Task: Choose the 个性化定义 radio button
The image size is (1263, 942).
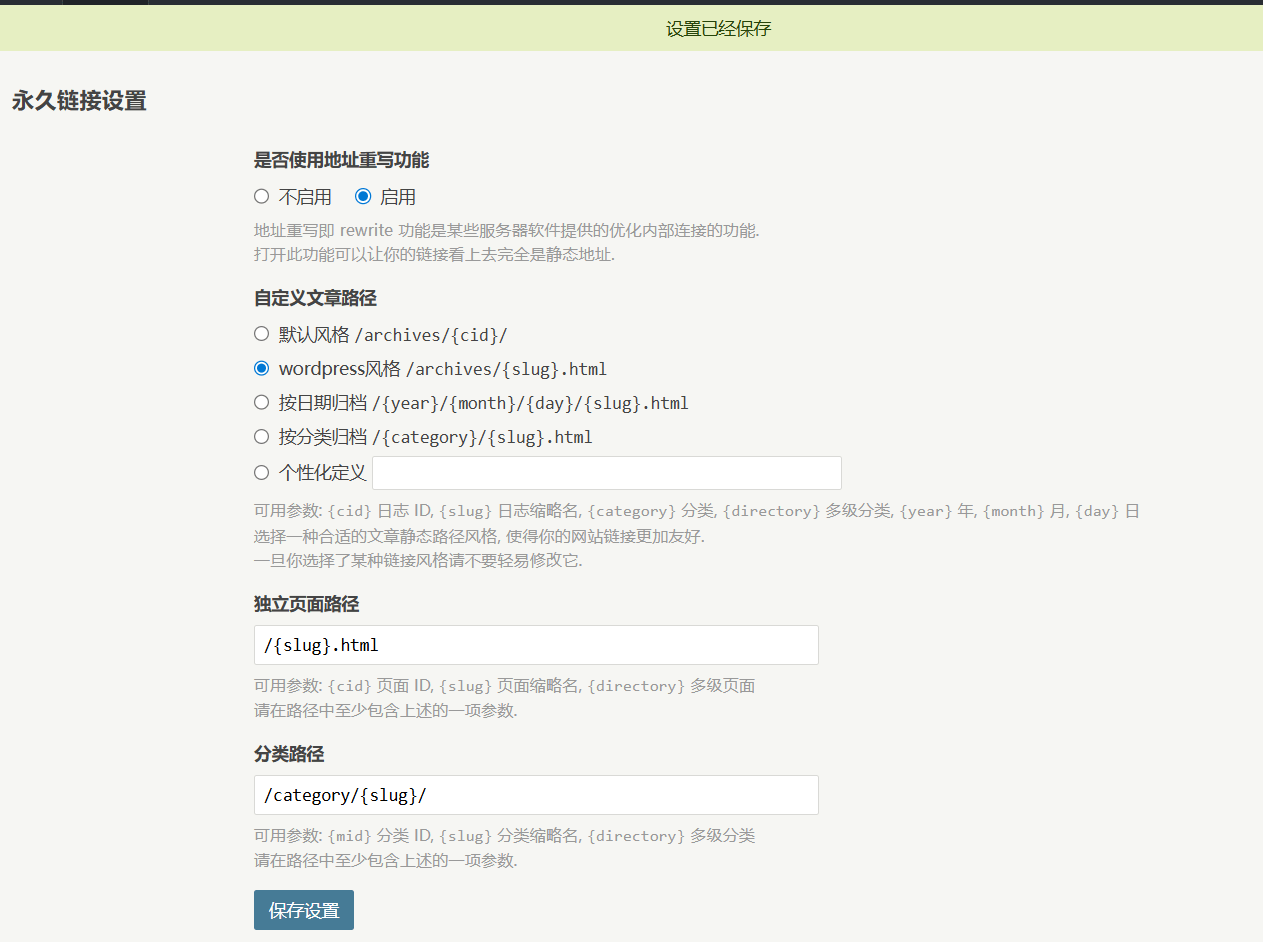Action: [262, 472]
